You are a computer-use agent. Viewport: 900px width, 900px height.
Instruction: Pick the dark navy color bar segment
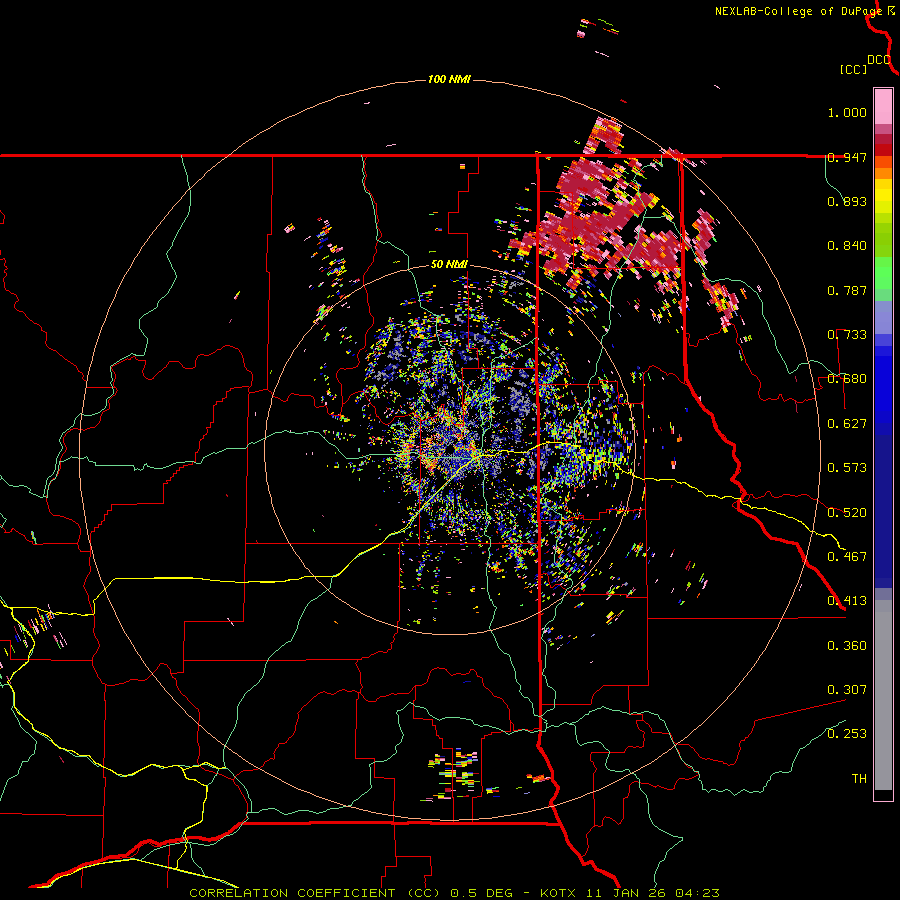tap(883, 505)
